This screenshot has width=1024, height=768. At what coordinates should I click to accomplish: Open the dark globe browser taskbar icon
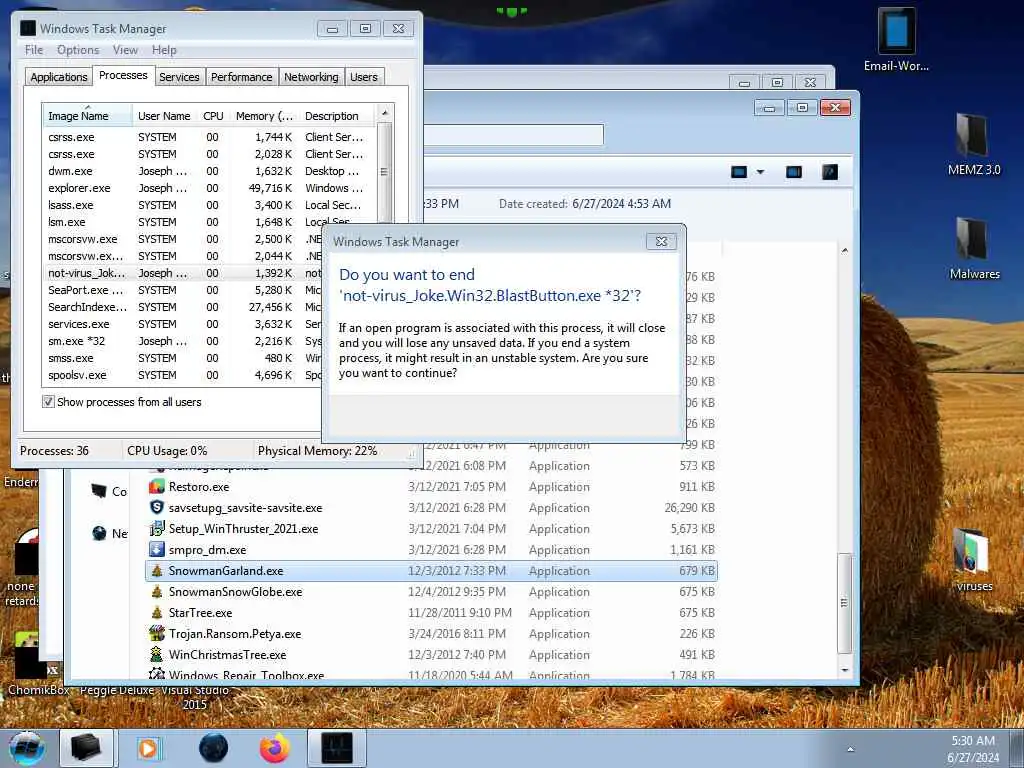point(213,748)
